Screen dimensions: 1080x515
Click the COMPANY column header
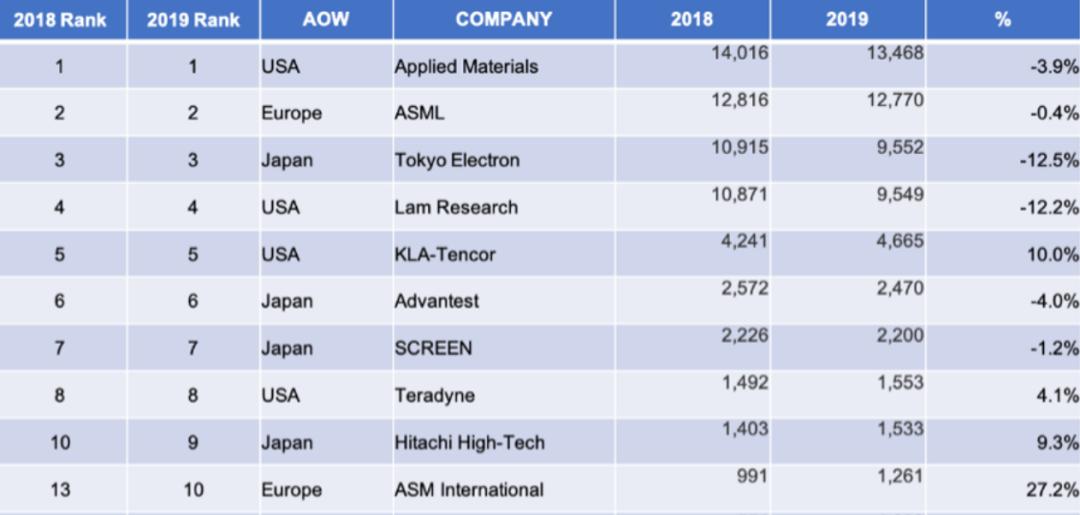[503, 19]
